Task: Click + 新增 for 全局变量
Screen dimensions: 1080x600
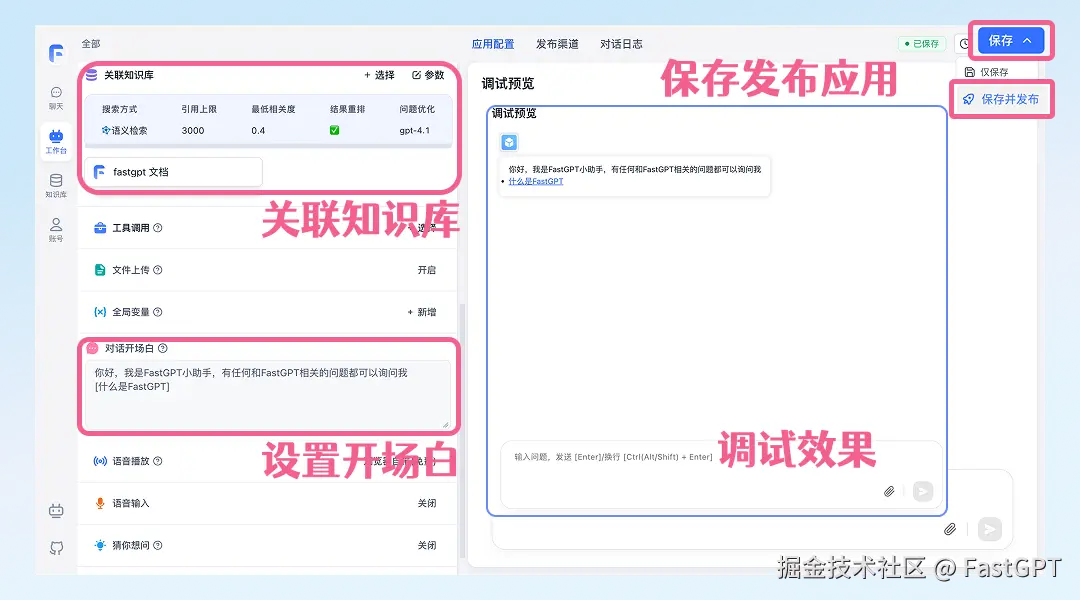Action: point(422,312)
